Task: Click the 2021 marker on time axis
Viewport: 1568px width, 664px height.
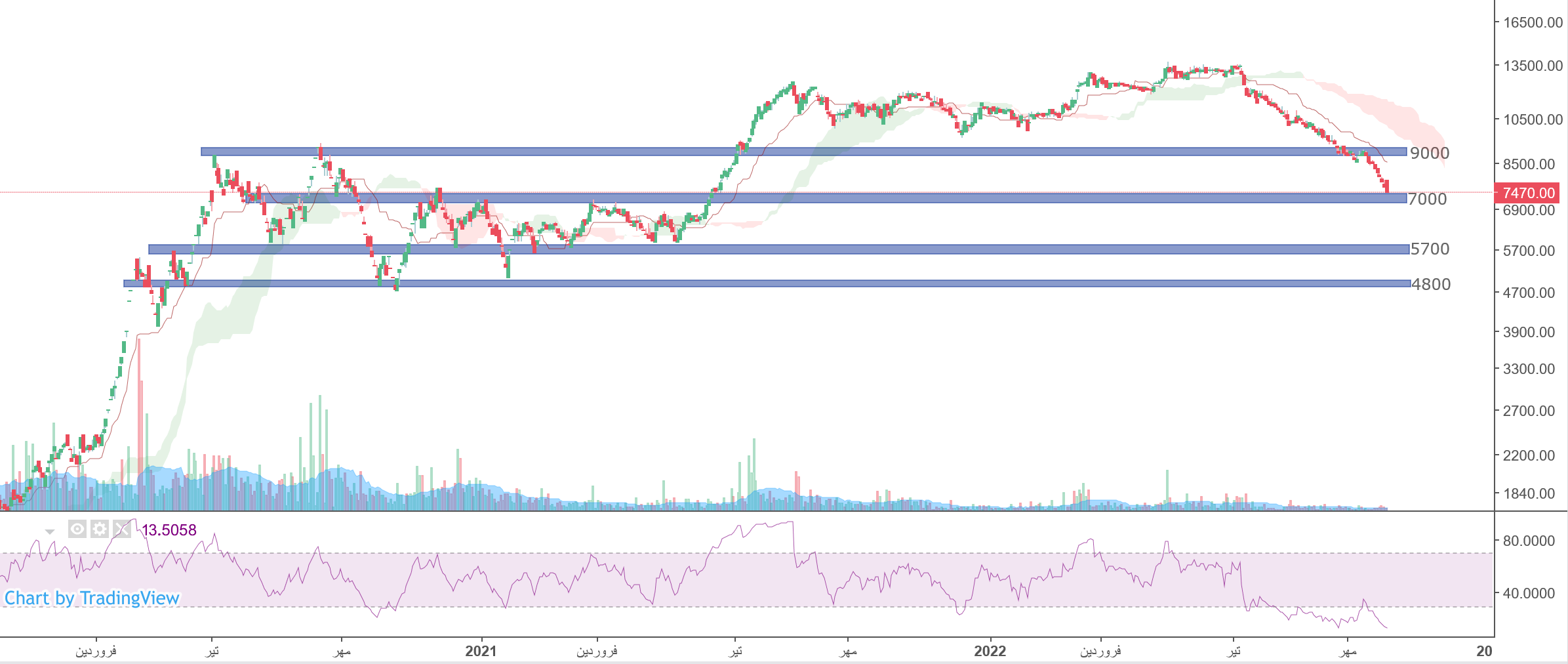Action: pyautogui.click(x=481, y=651)
